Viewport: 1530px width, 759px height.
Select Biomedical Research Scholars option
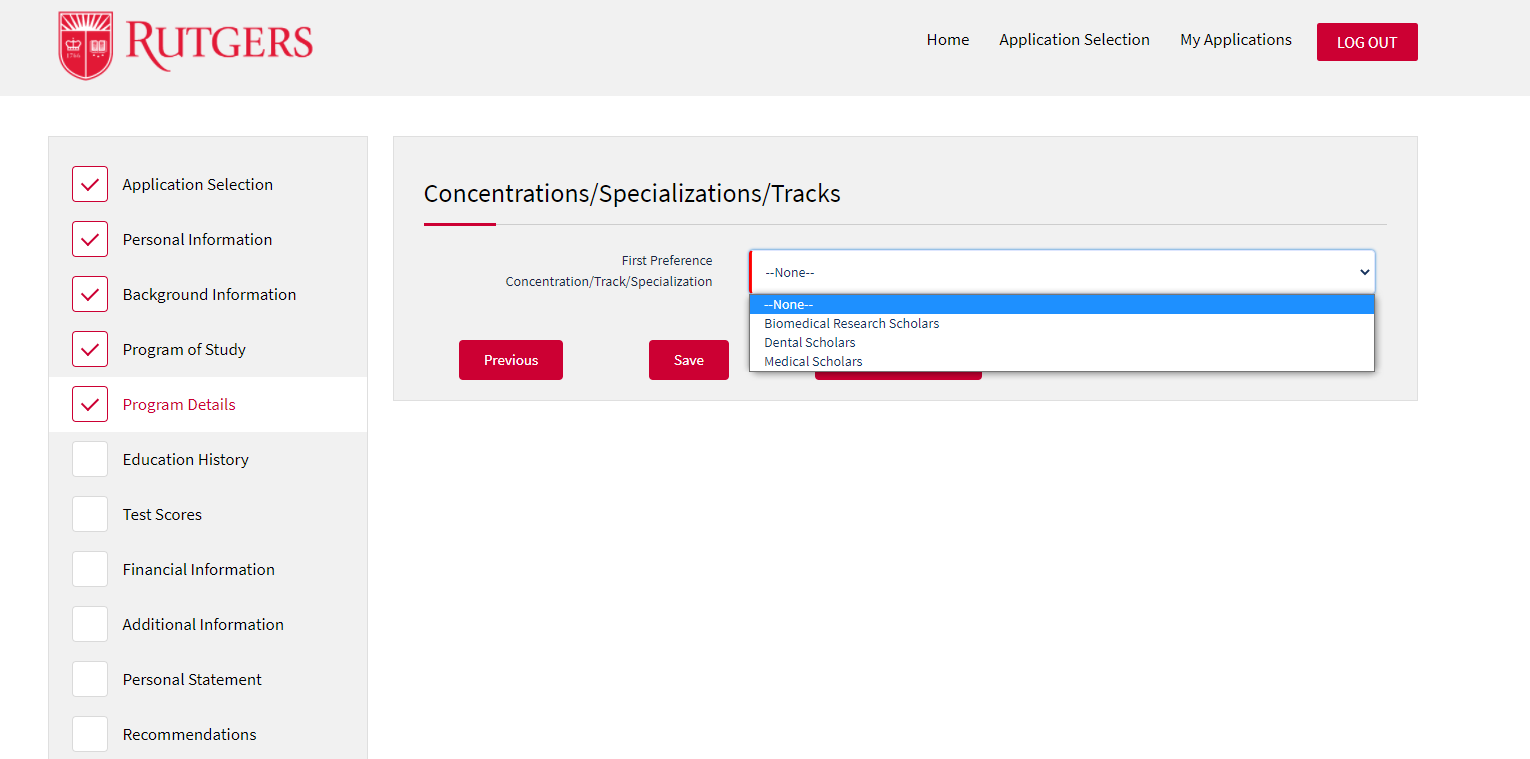pyautogui.click(x=851, y=324)
